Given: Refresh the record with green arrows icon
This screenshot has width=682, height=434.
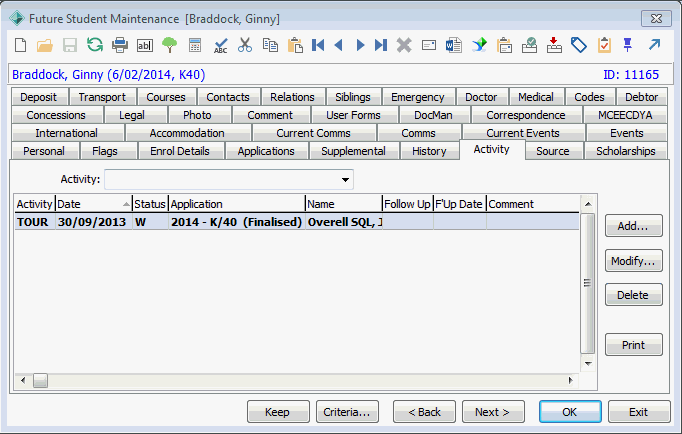Looking at the screenshot, I should click(95, 44).
